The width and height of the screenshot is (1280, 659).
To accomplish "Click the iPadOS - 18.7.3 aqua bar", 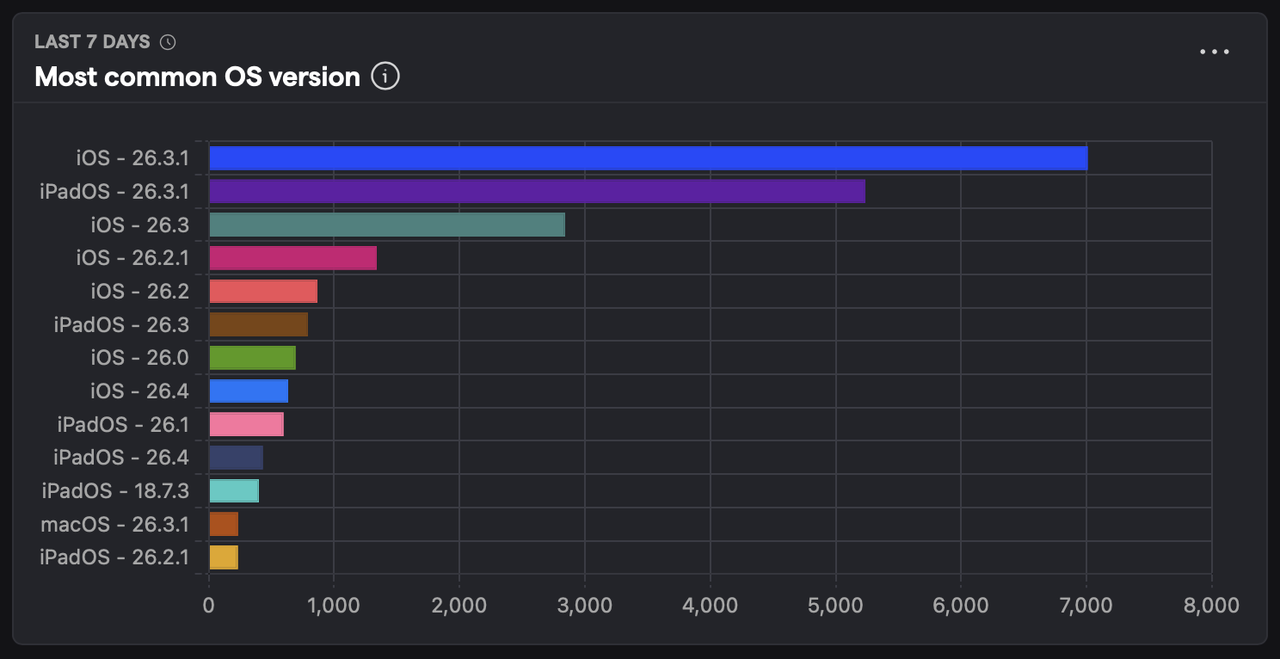I will (234, 490).
